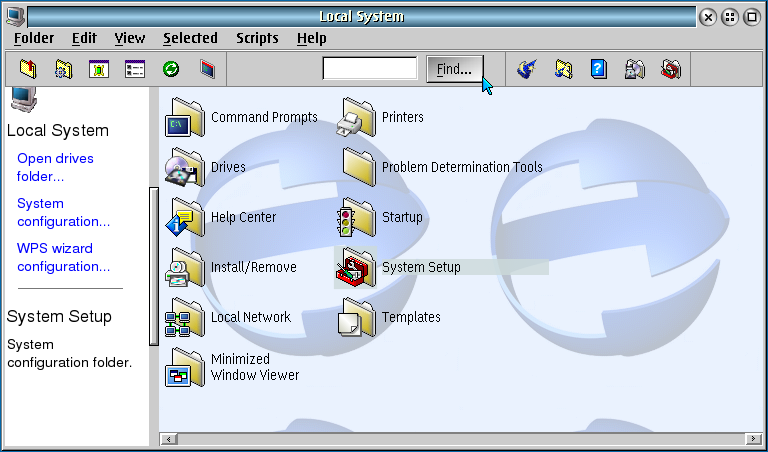Click the Local Network label text
This screenshot has width=768, height=452.
click(251, 317)
